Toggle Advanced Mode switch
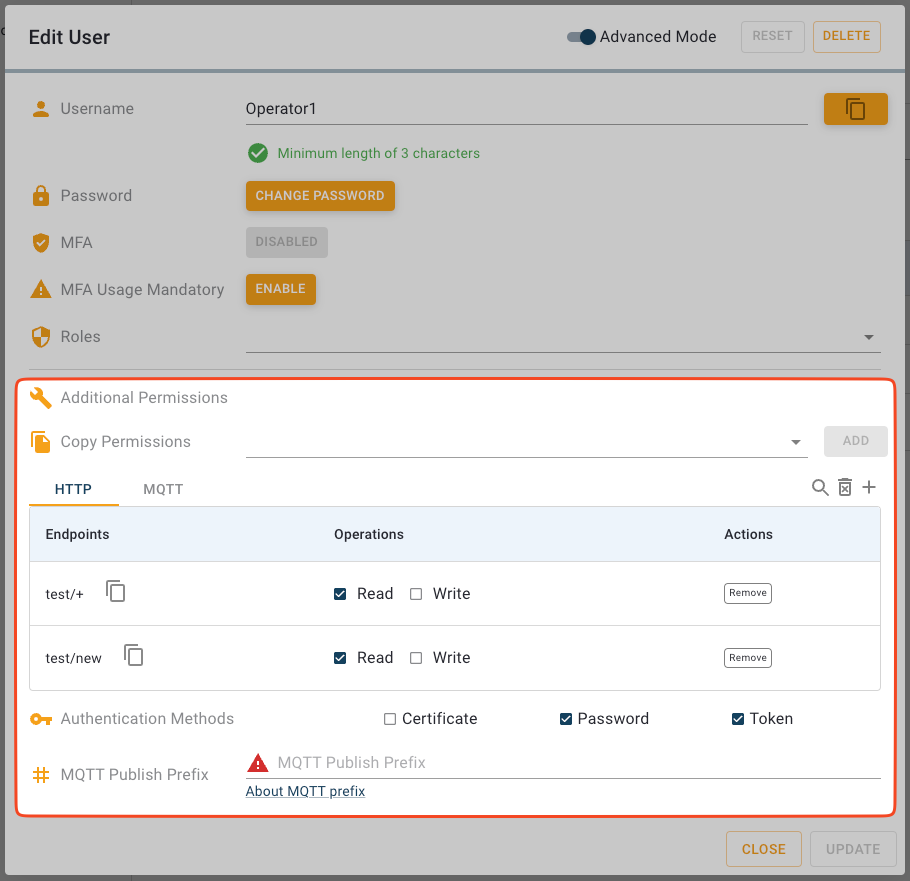This screenshot has height=881, width=910. (x=581, y=37)
